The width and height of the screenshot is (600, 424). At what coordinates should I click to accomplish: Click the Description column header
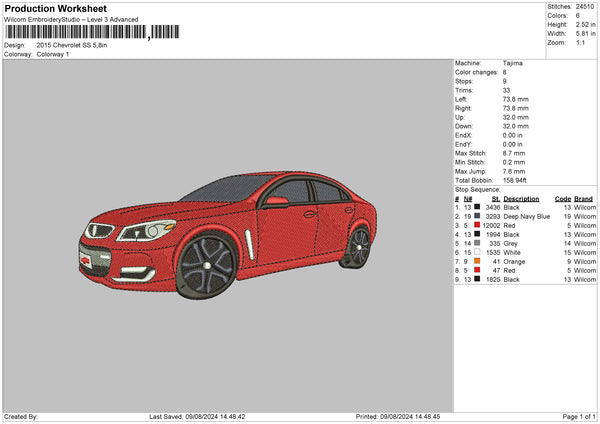(x=521, y=198)
